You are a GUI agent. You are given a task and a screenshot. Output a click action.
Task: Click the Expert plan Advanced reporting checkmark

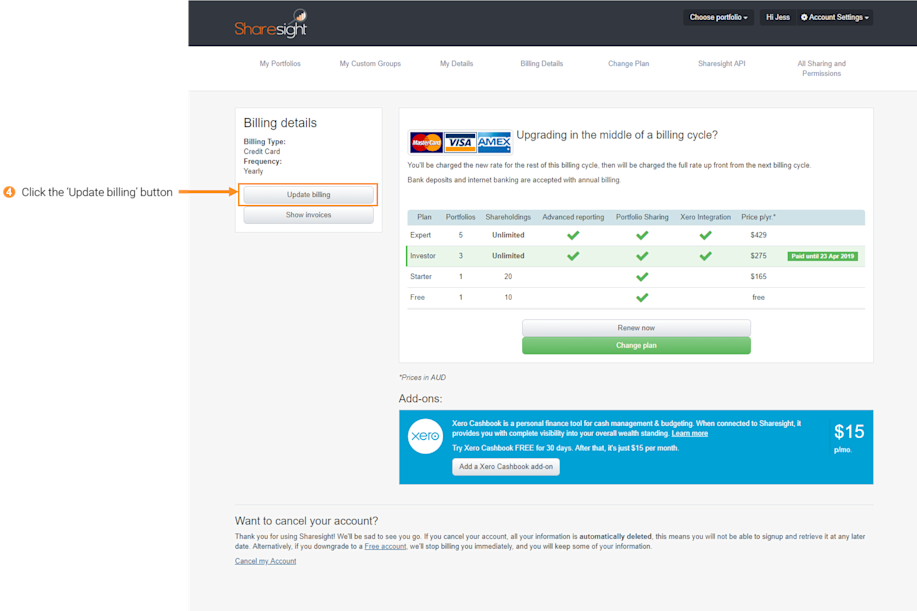coord(573,235)
